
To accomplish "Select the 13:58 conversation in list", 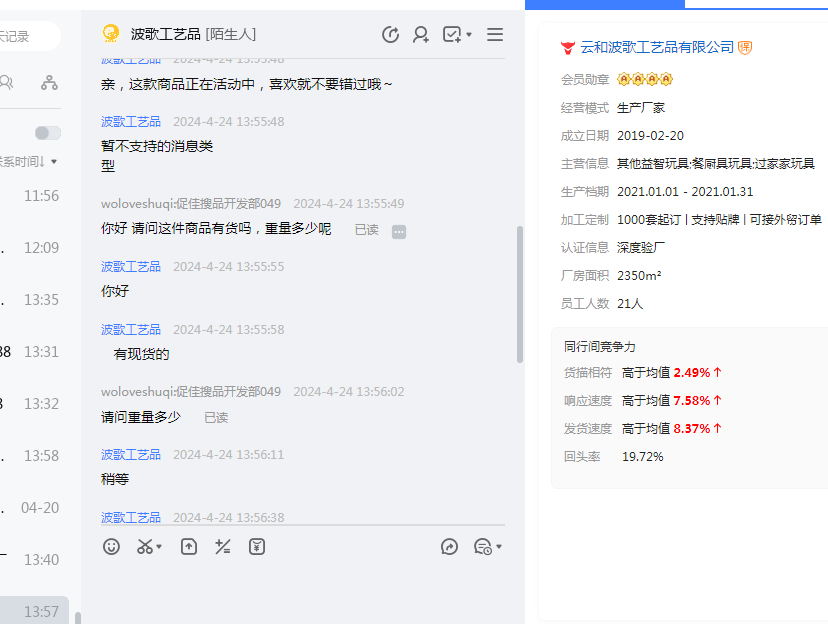I will pyautogui.click(x=35, y=456).
